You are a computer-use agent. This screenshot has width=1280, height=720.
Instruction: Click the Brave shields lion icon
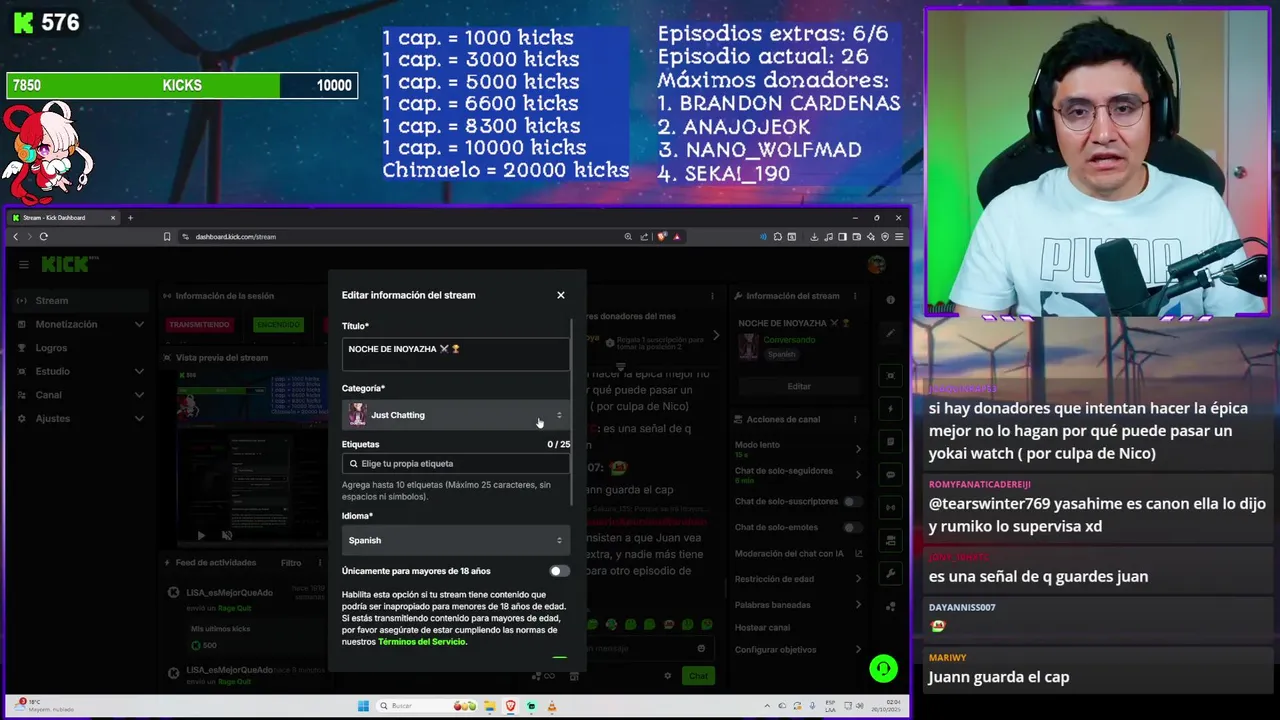point(662,237)
